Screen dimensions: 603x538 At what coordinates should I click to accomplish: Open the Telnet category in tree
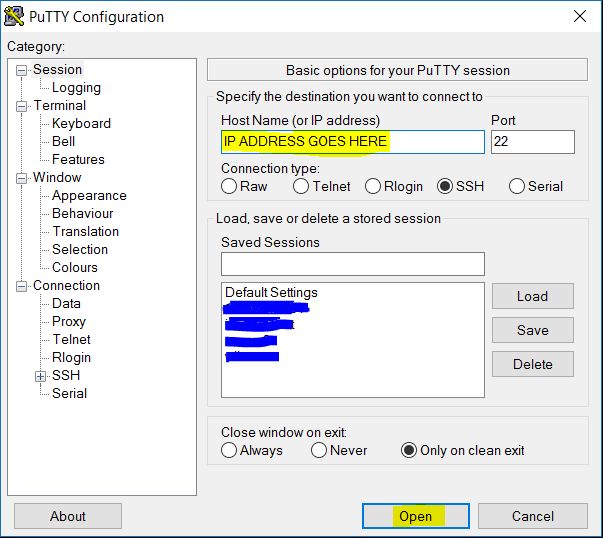72,339
